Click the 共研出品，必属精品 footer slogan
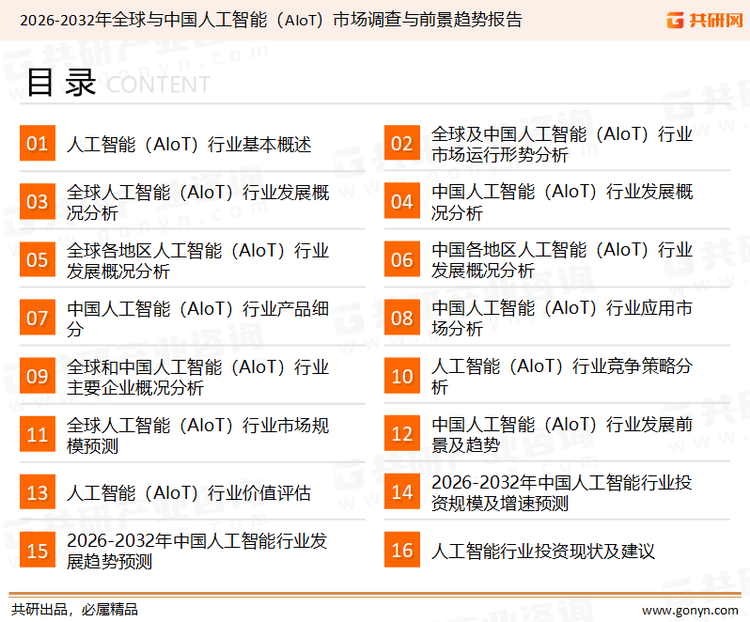The image size is (750, 622). click(x=74, y=609)
